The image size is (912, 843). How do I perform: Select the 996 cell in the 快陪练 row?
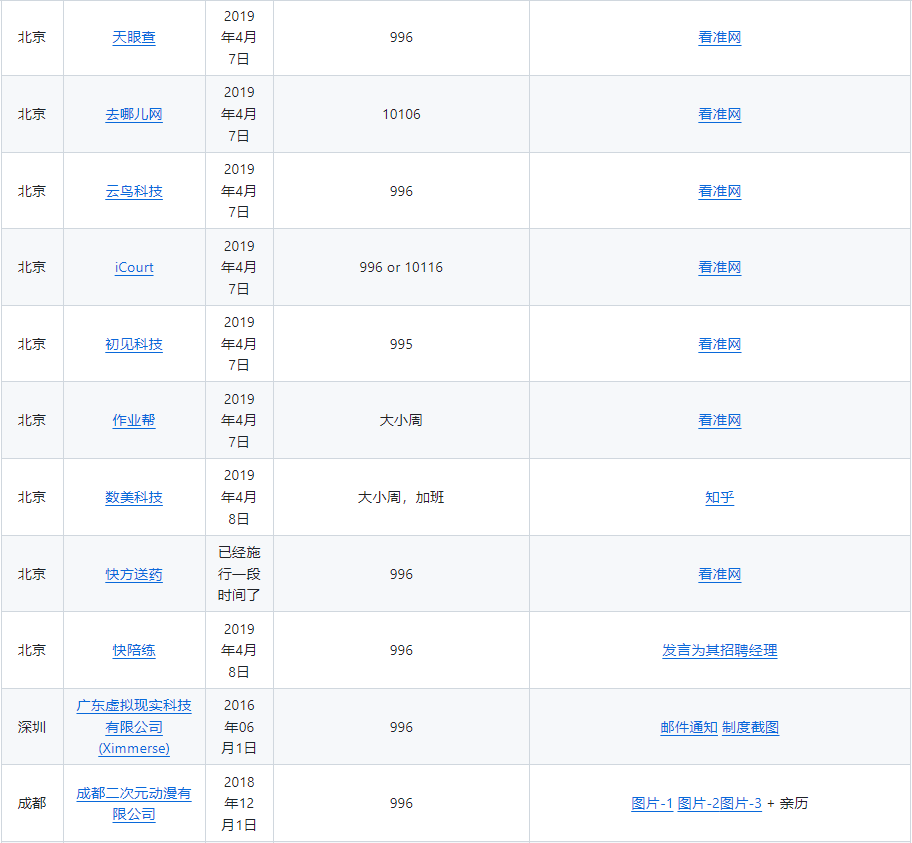pyautogui.click(x=401, y=650)
